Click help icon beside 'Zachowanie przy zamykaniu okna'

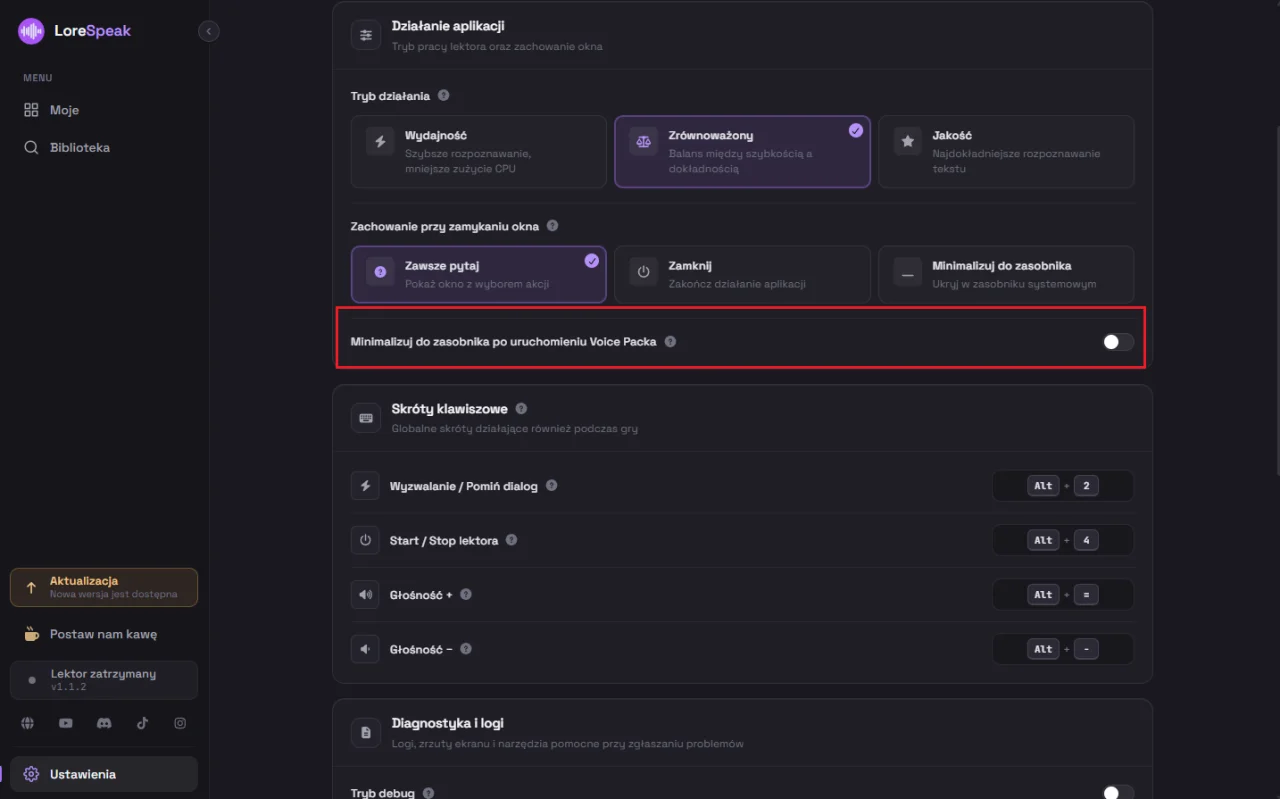tap(553, 226)
